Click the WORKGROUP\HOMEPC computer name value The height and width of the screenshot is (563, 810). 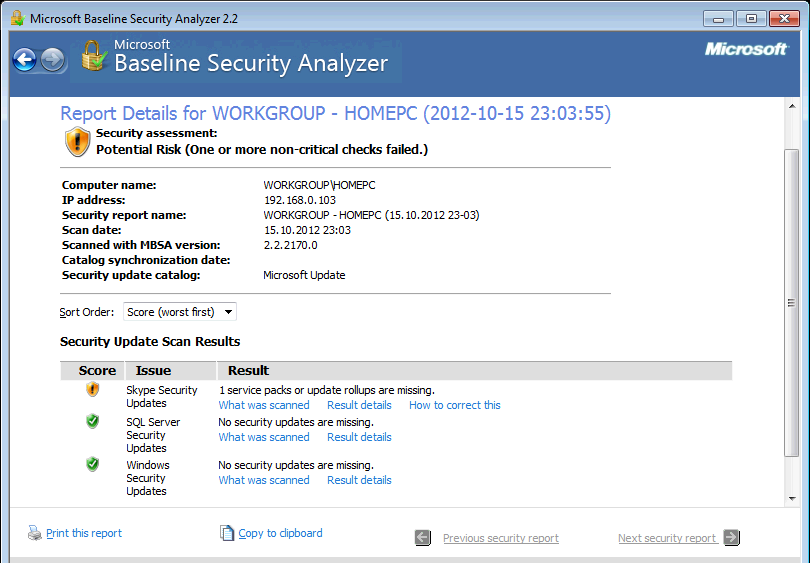tap(319, 185)
